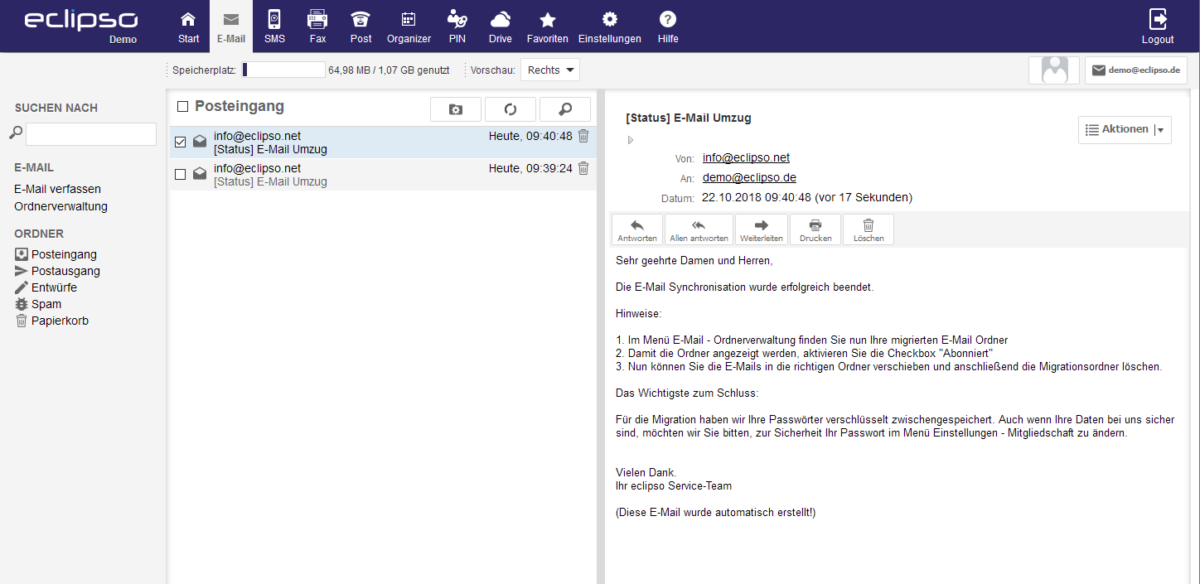Switch to the Start tab
This screenshot has width=1200, height=584.
[x=188, y=25]
